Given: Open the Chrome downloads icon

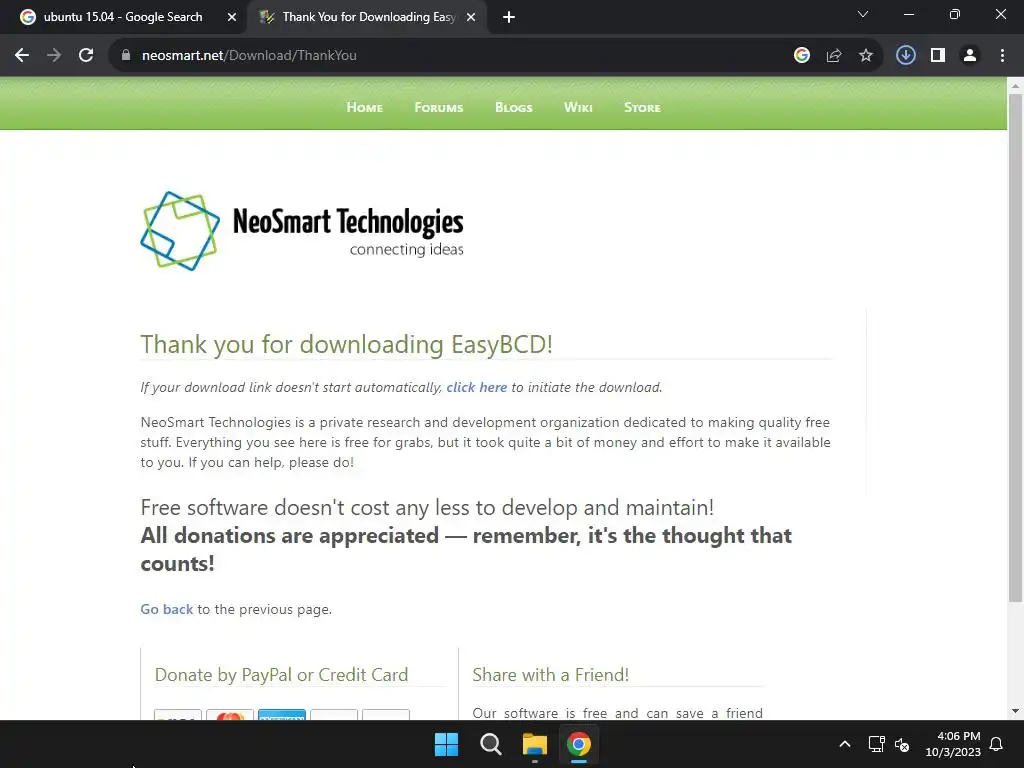Looking at the screenshot, I should 906,56.
